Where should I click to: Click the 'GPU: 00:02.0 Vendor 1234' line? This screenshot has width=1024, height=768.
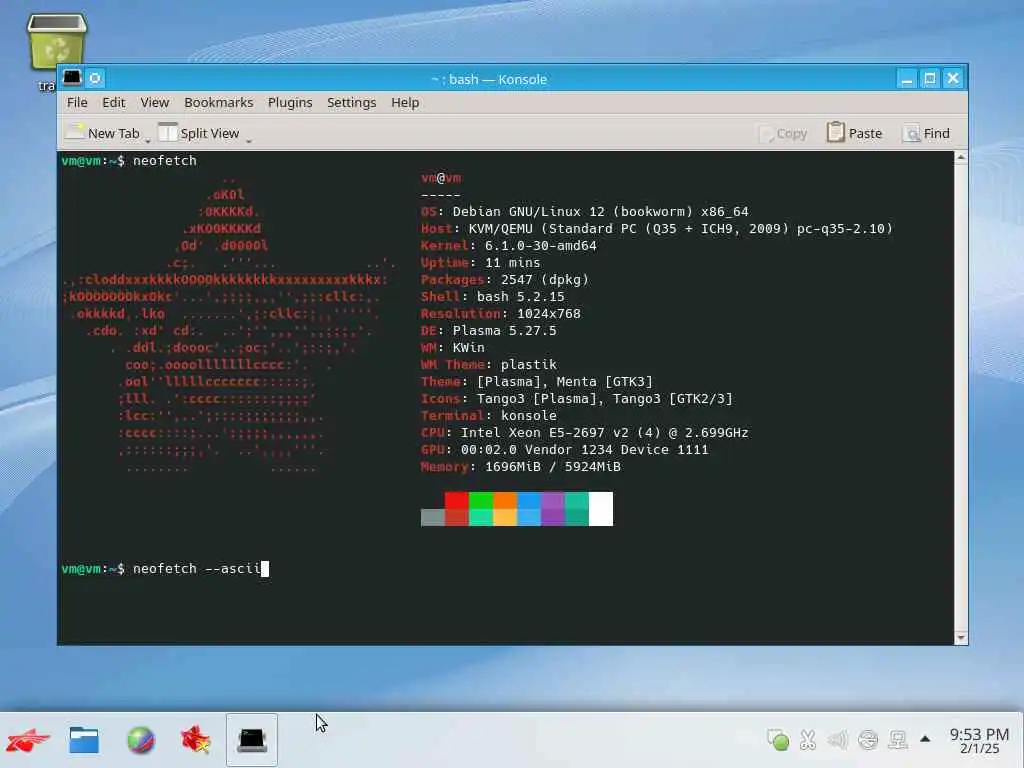click(564, 449)
